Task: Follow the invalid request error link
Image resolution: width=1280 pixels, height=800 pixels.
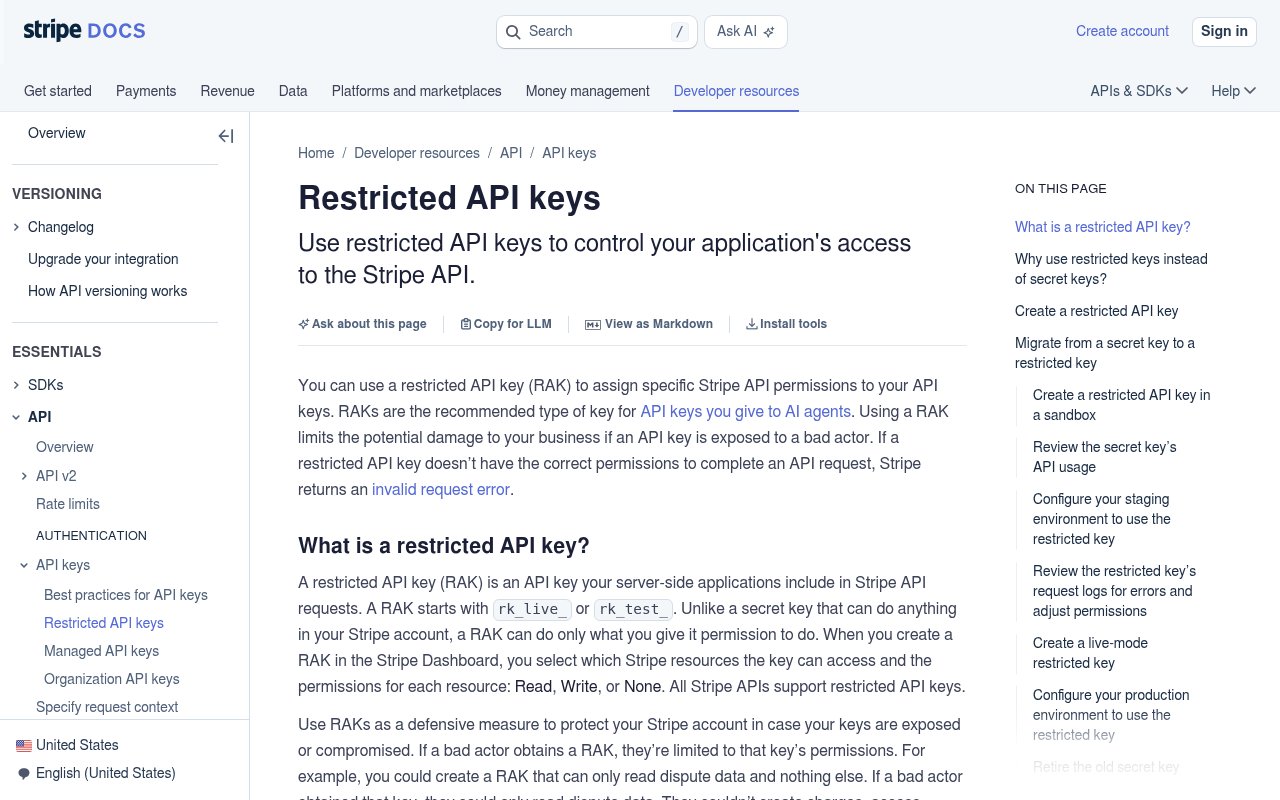Action: pyautogui.click(x=441, y=489)
